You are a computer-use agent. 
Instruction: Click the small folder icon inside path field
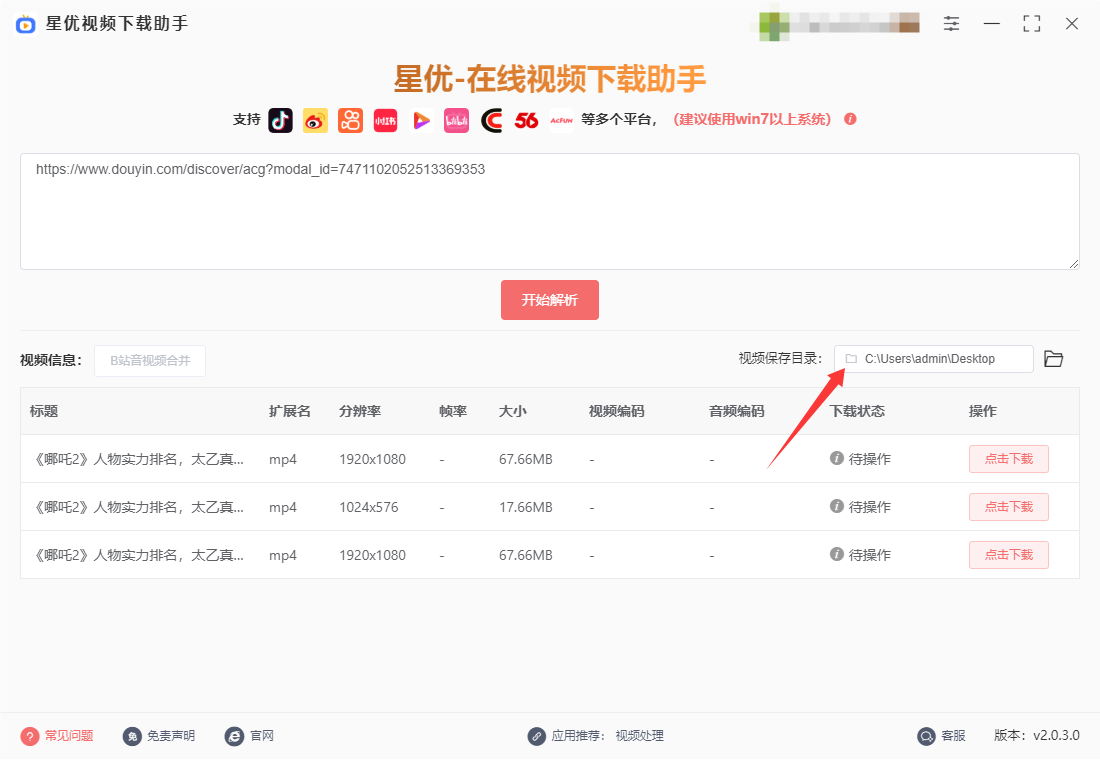pos(851,359)
